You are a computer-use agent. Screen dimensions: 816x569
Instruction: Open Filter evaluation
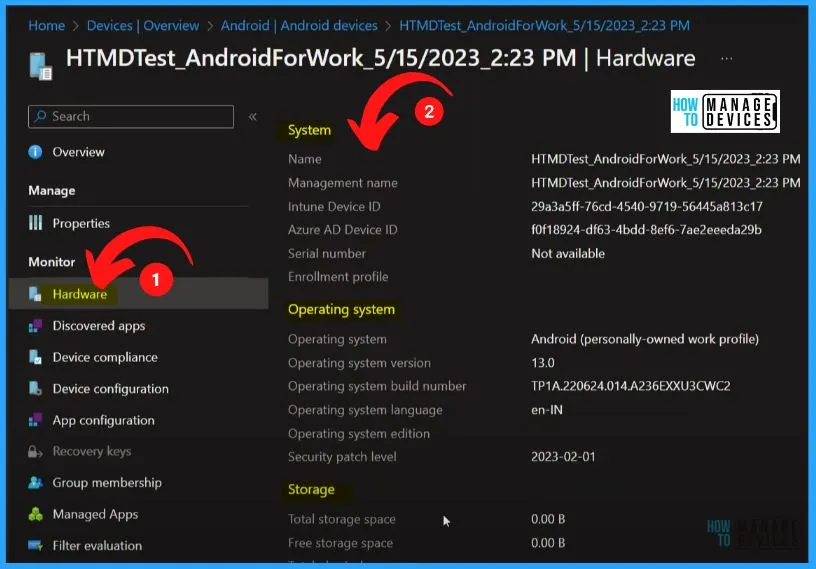click(x=97, y=546)
